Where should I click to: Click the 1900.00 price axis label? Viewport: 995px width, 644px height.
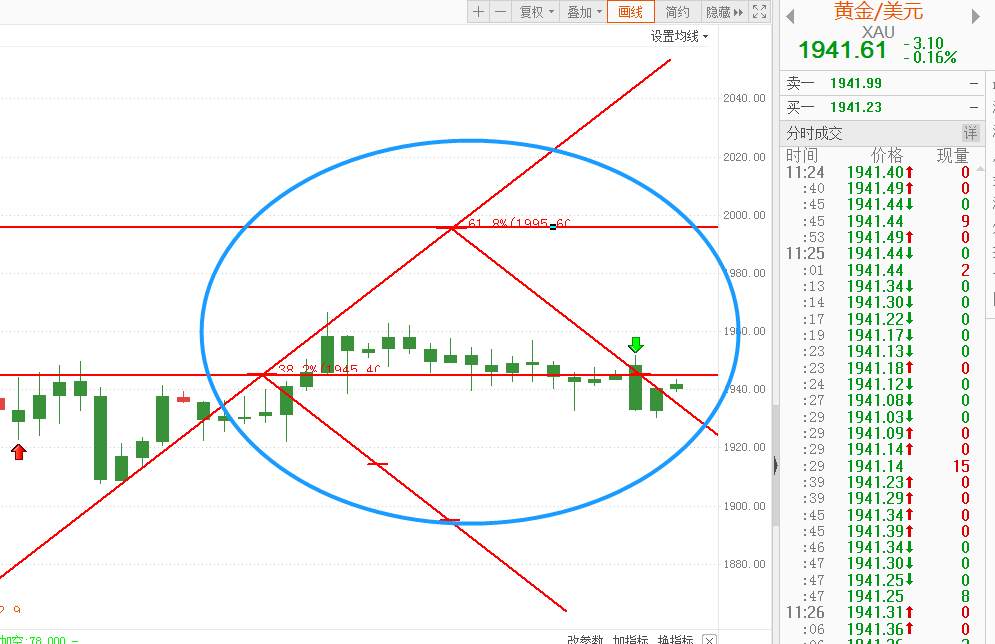click(744, 506)
